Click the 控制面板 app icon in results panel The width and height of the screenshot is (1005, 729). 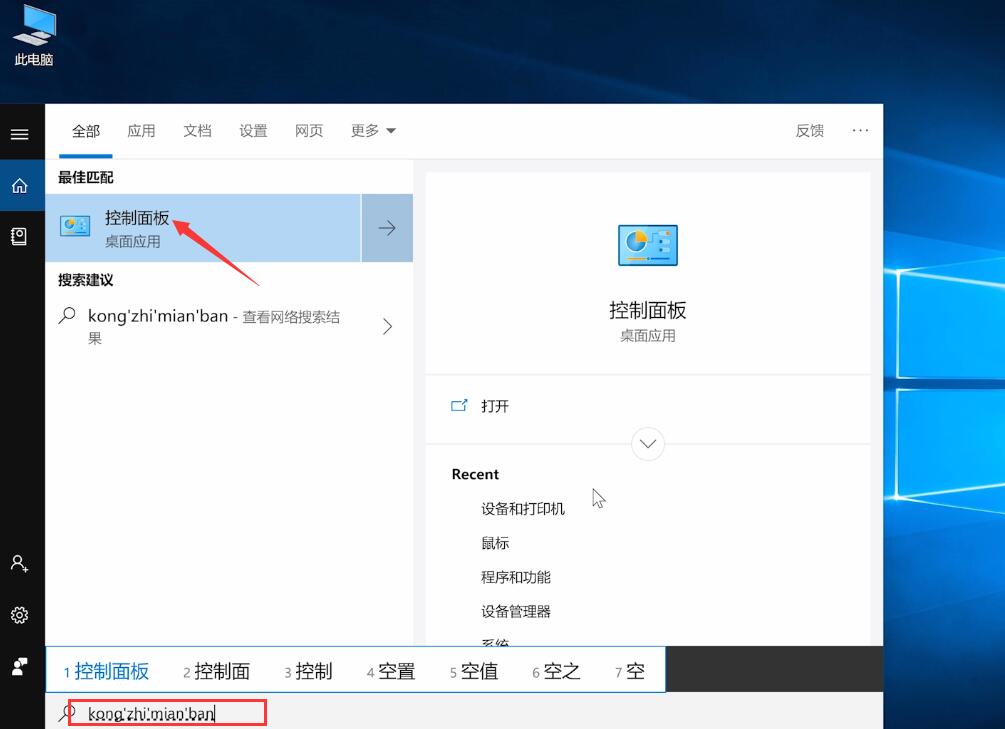tap(648, 245)
